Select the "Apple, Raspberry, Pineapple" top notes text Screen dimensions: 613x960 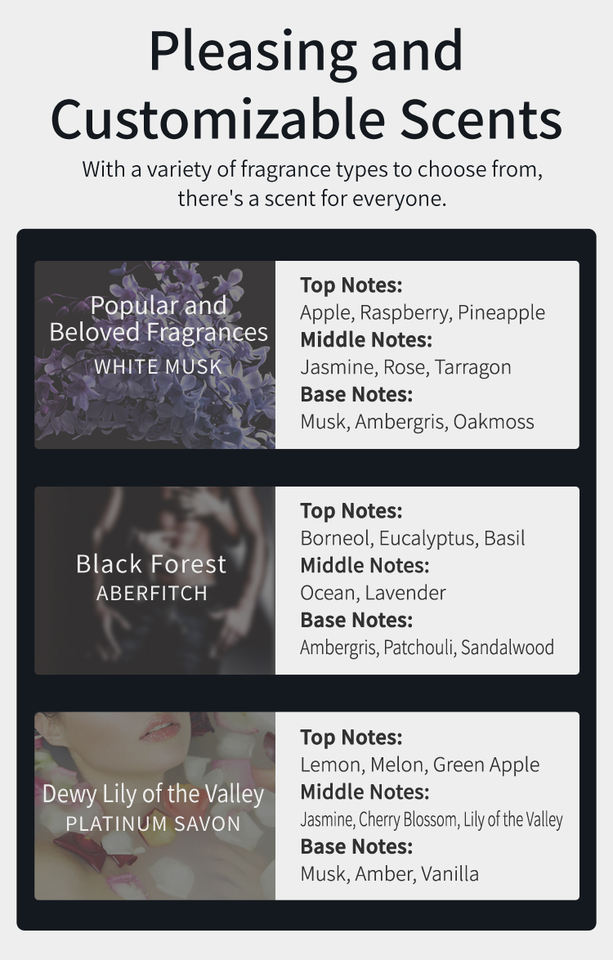pyautogui.click(x=422, y=312)
